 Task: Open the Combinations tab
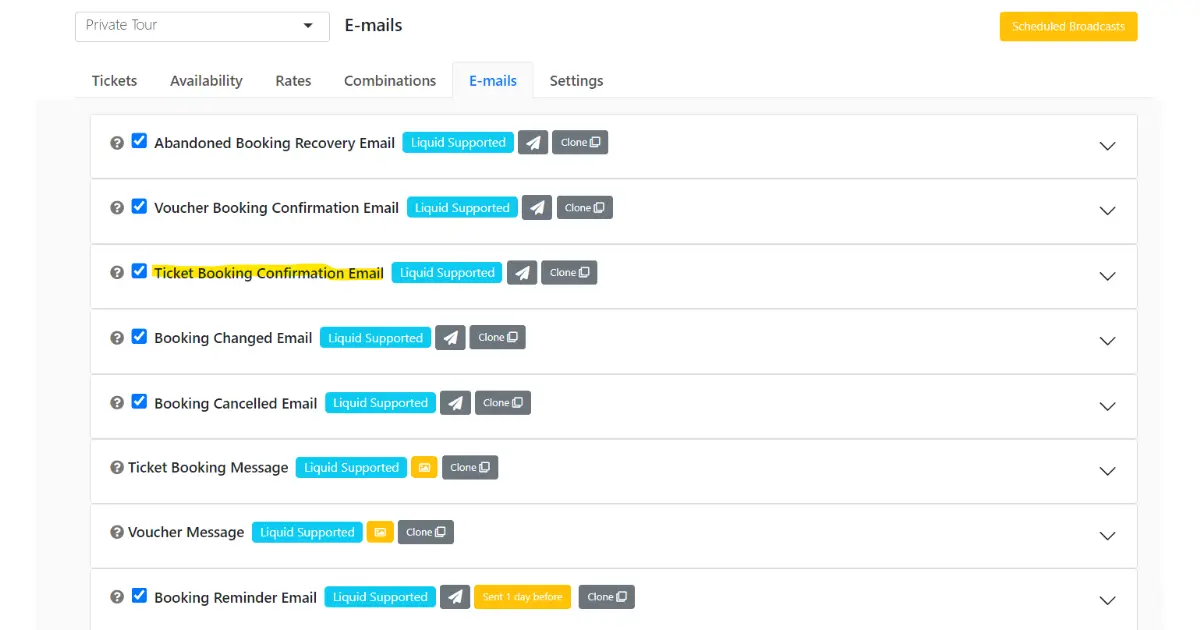(390, 80)
